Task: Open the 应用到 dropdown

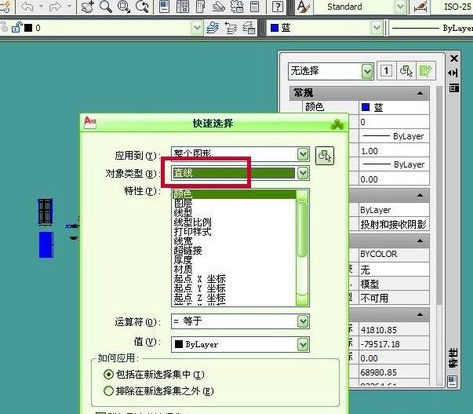Action: [303, 154]
